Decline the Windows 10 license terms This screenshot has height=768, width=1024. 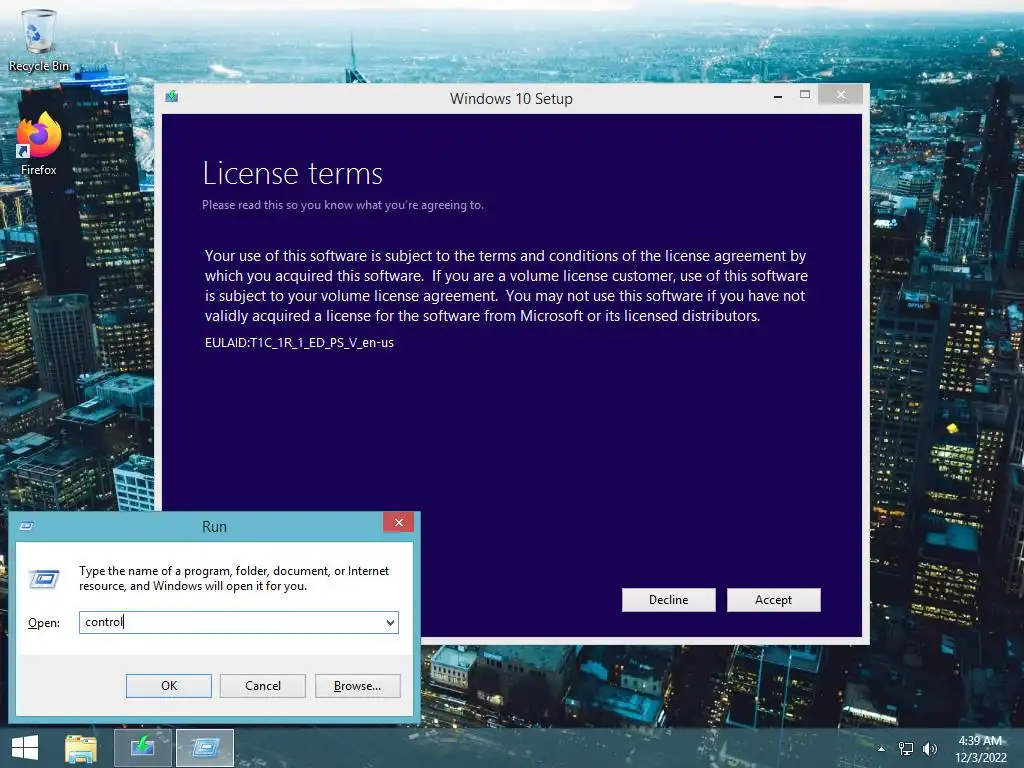point(668,600)
